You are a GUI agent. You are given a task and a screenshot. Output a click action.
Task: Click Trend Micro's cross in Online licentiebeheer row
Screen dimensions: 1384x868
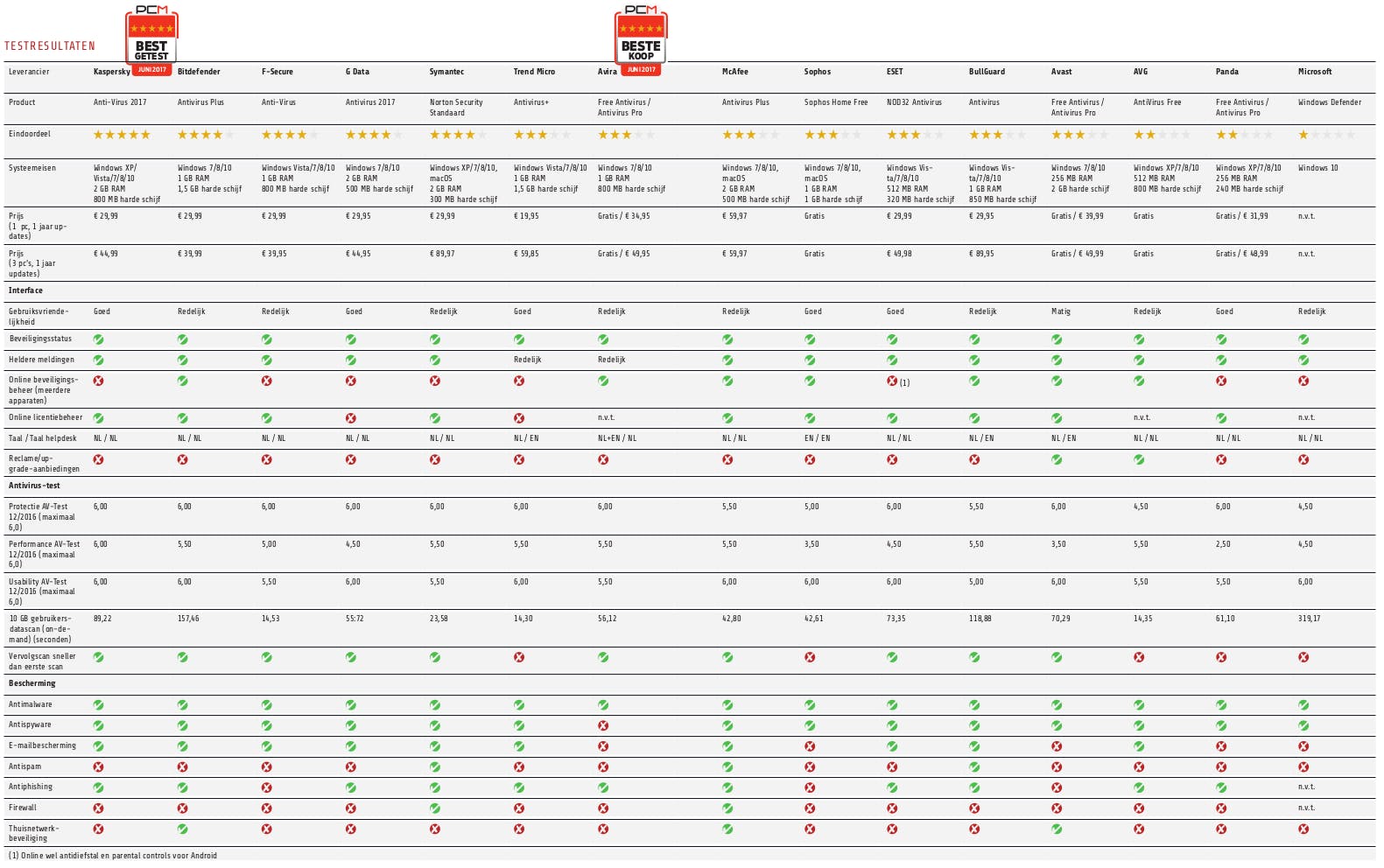(519, 418)
